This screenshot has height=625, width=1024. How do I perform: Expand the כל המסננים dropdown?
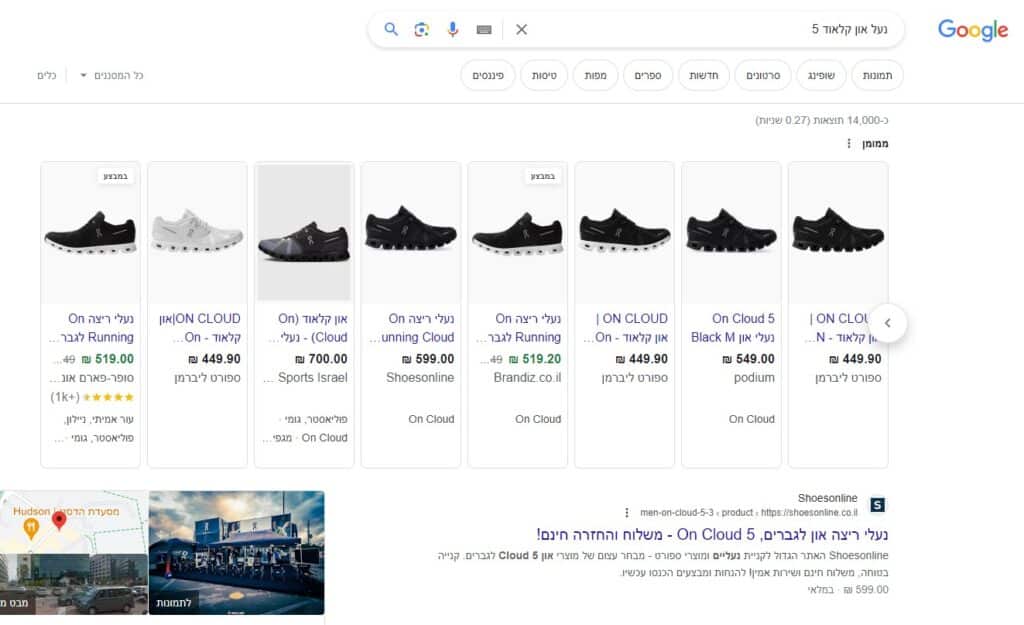tap(111, 75)
